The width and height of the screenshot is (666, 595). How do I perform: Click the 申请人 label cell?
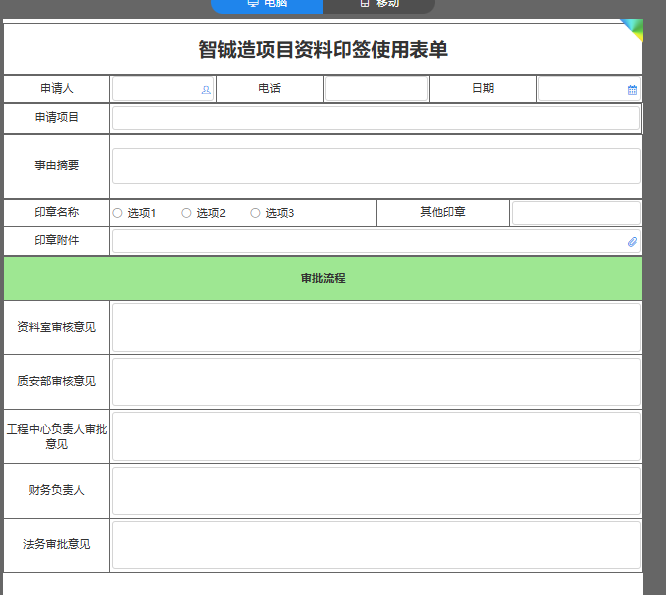[x=56, y=88]
